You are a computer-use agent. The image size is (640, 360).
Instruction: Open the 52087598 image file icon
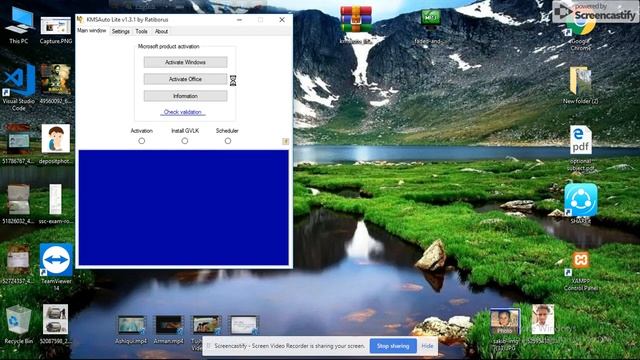click(56, 324)
